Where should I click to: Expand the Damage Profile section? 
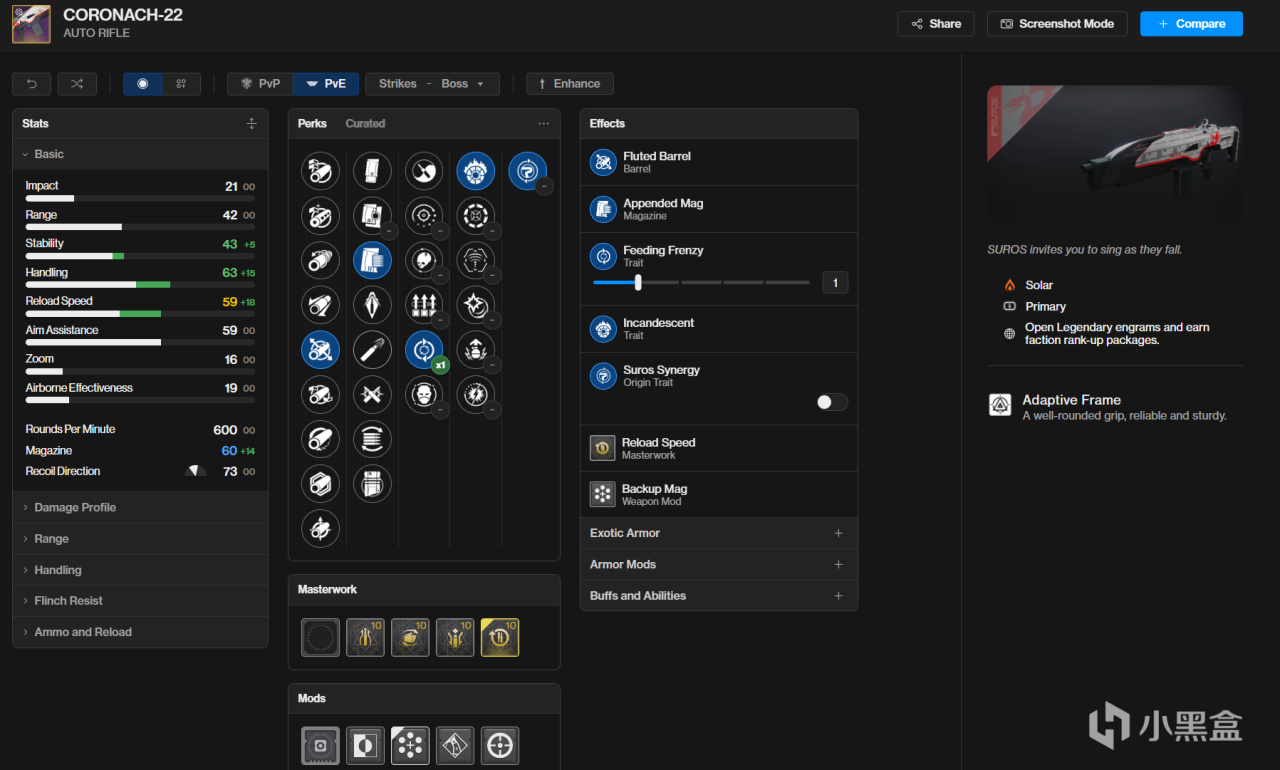140,507
